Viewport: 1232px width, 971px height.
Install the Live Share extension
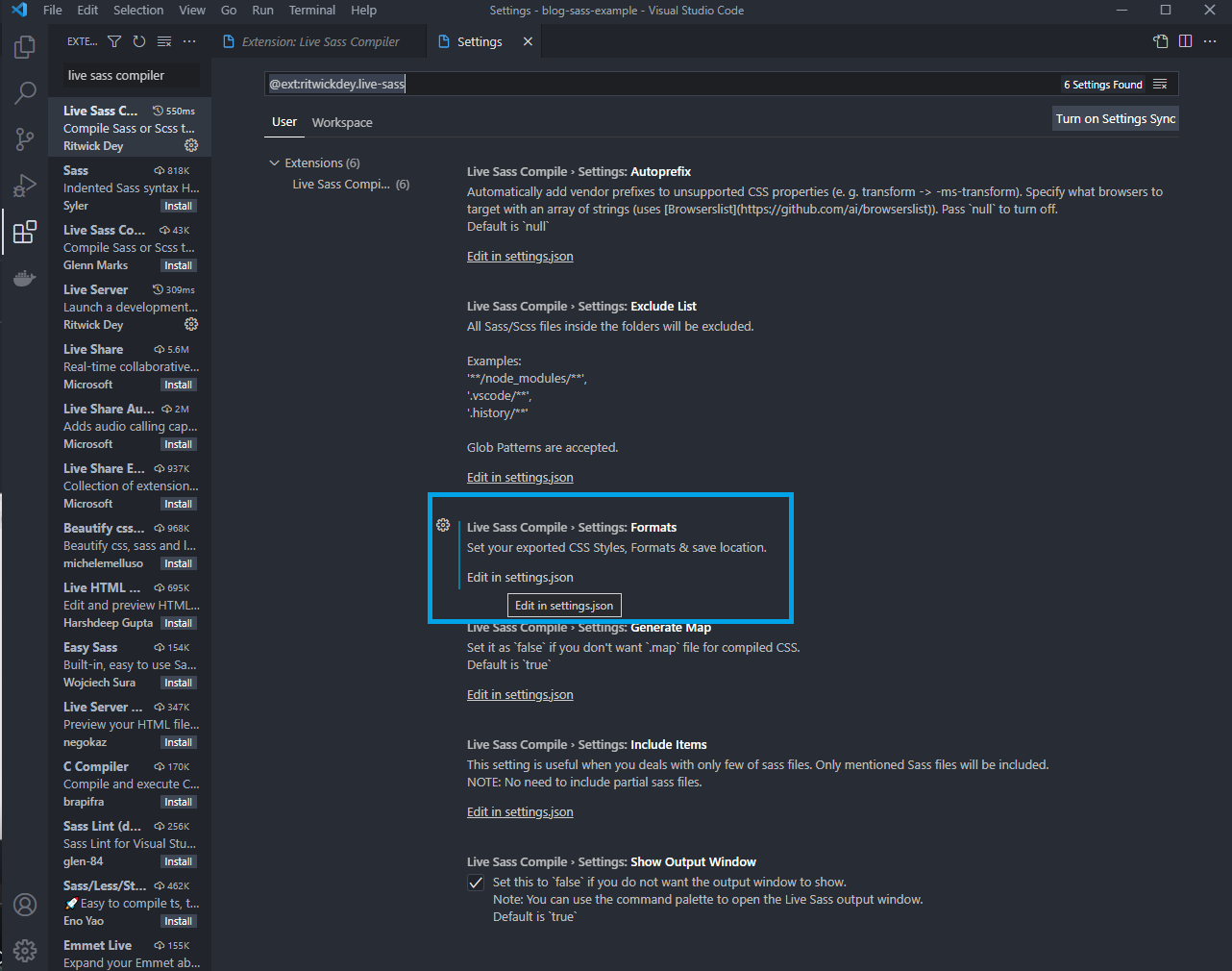[179, 385]
